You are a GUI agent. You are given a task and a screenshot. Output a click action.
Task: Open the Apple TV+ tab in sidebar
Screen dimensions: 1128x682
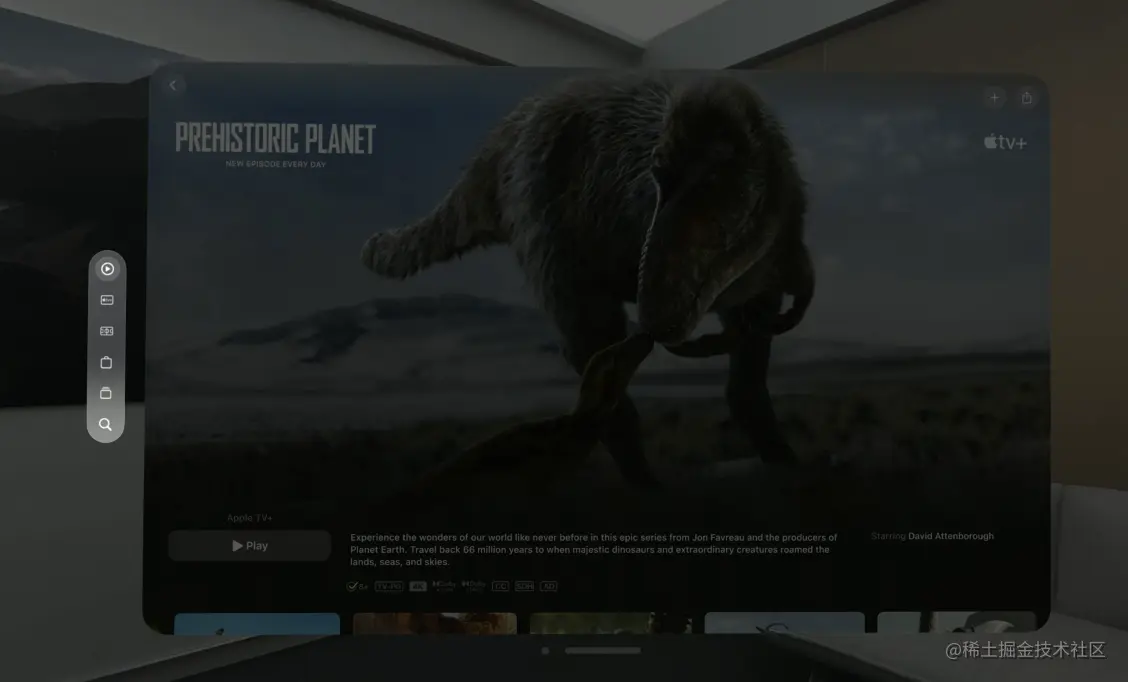107,300
